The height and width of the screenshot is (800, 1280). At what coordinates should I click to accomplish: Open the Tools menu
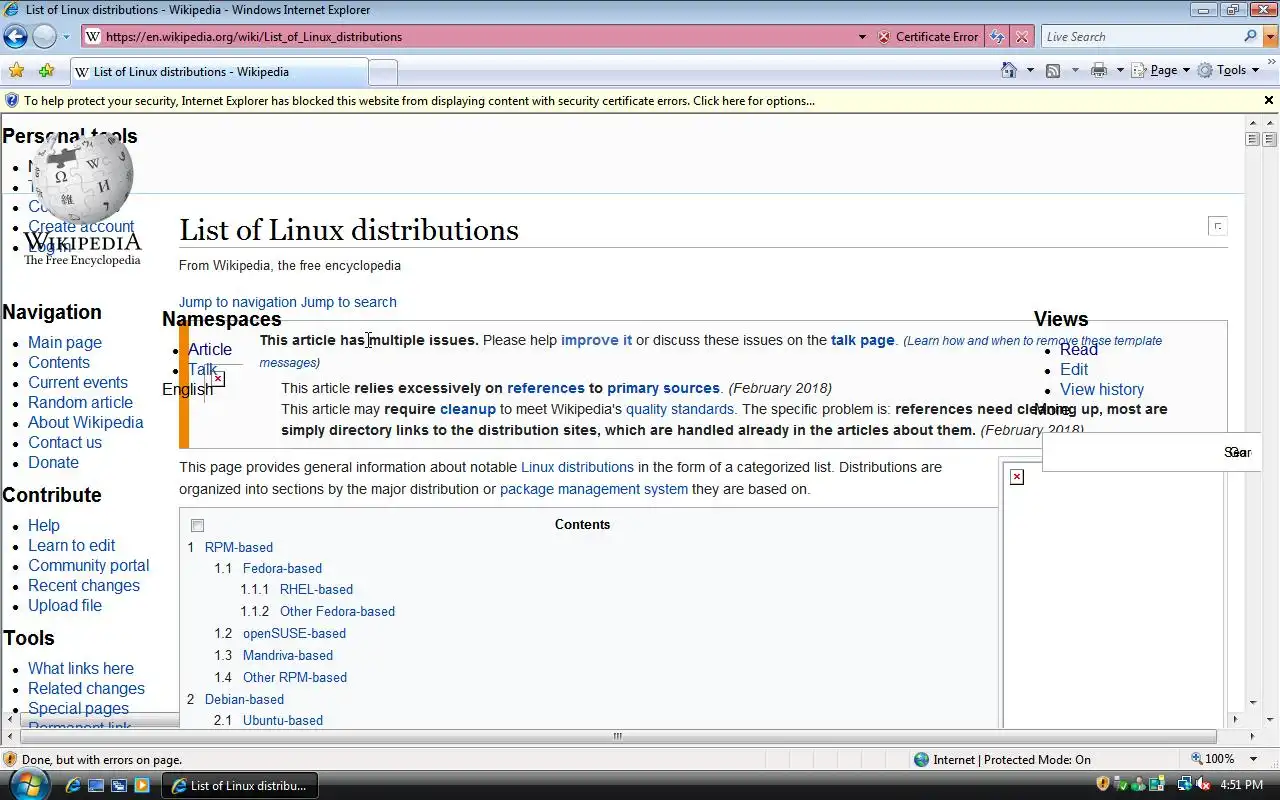(1229, 70)
